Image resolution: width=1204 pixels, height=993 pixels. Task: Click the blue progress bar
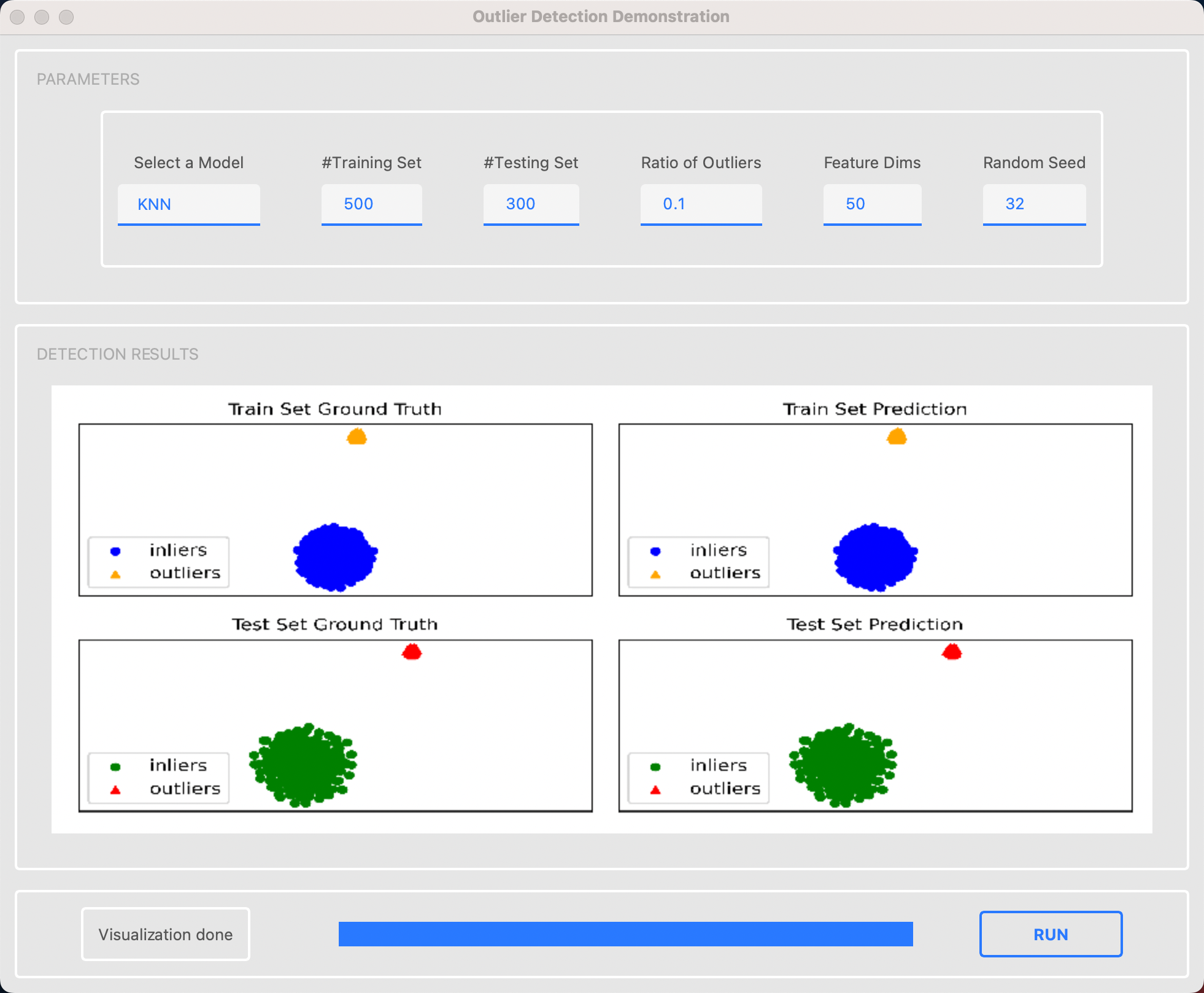pyautogui.click(x=625, y=933)
